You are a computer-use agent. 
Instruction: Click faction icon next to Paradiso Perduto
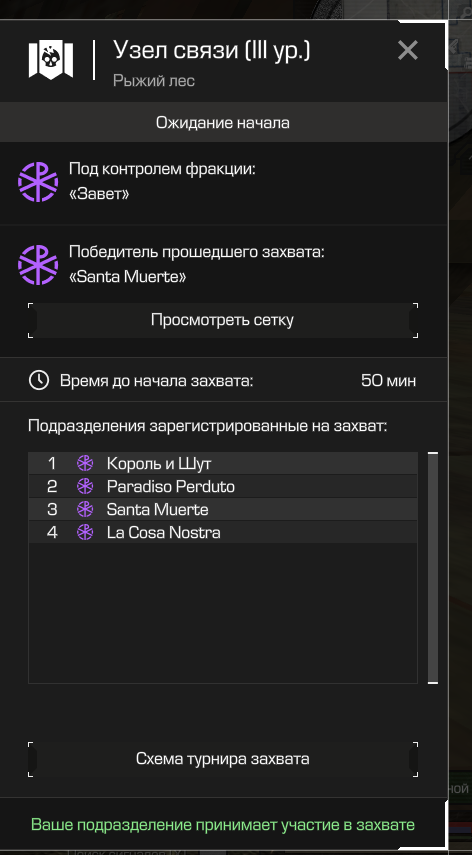[85, 486]
